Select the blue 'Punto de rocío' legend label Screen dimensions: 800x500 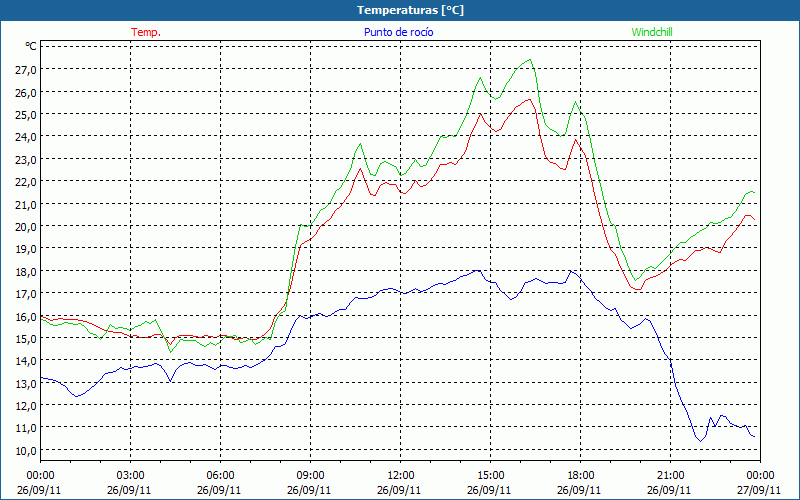click(398, 32)
